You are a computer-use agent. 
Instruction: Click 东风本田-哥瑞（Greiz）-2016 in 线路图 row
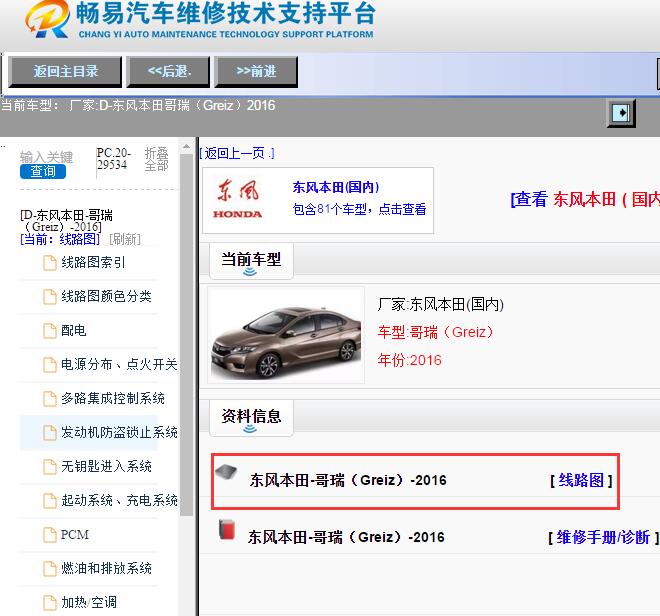coord(348,480)
